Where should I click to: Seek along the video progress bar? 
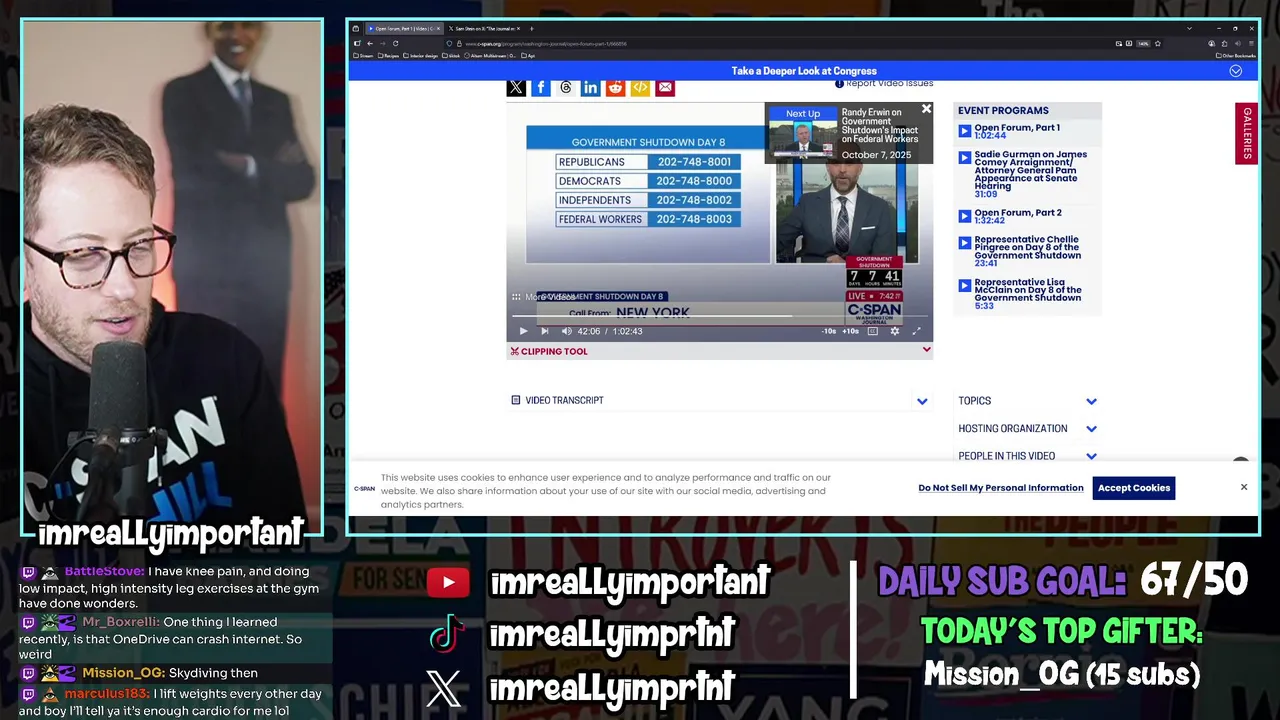click(x=719, y=318)
